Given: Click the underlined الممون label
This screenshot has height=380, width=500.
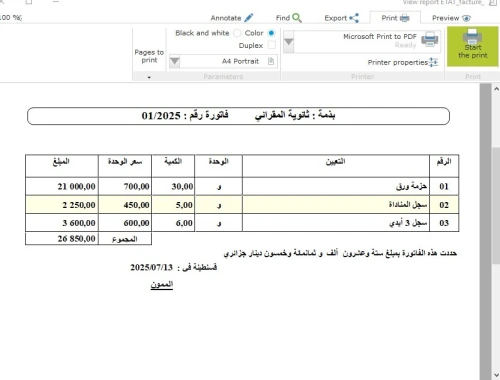Looking at the screenshot, I should (x=162, y=285).
